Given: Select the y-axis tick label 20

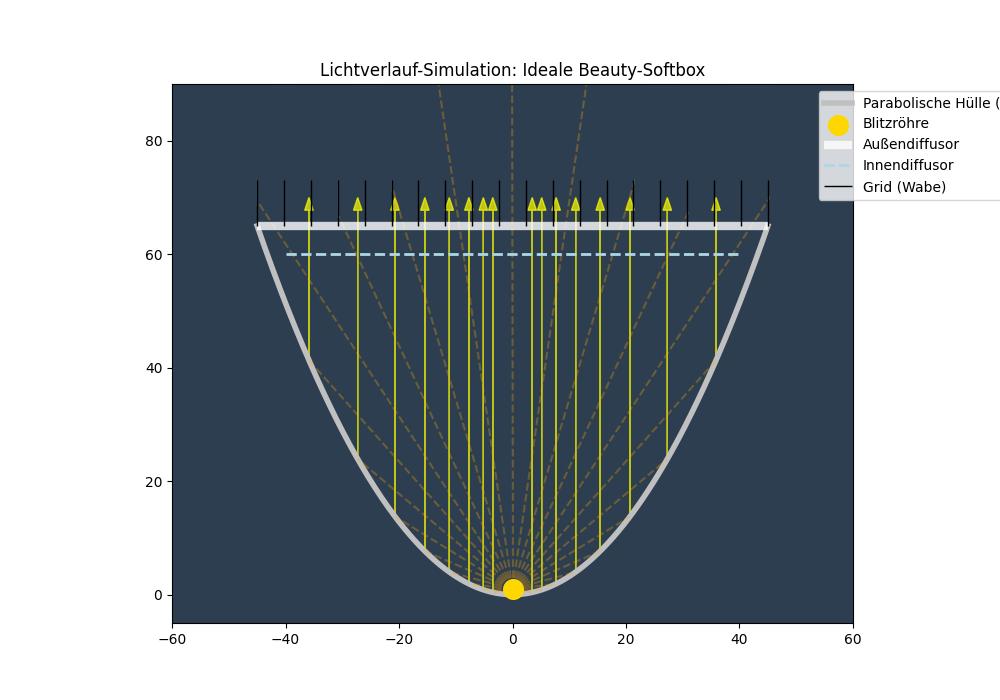Looking at the screenshot, I should [x=154, y=482].
